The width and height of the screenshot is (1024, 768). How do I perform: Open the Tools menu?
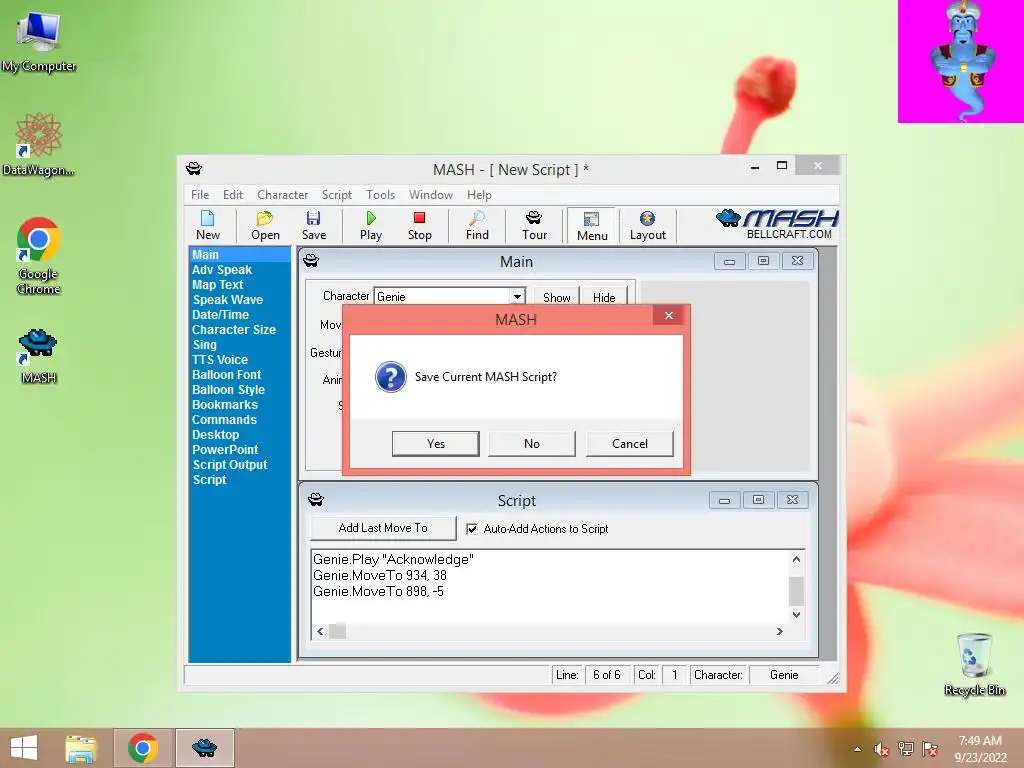(x=380, y=195)
